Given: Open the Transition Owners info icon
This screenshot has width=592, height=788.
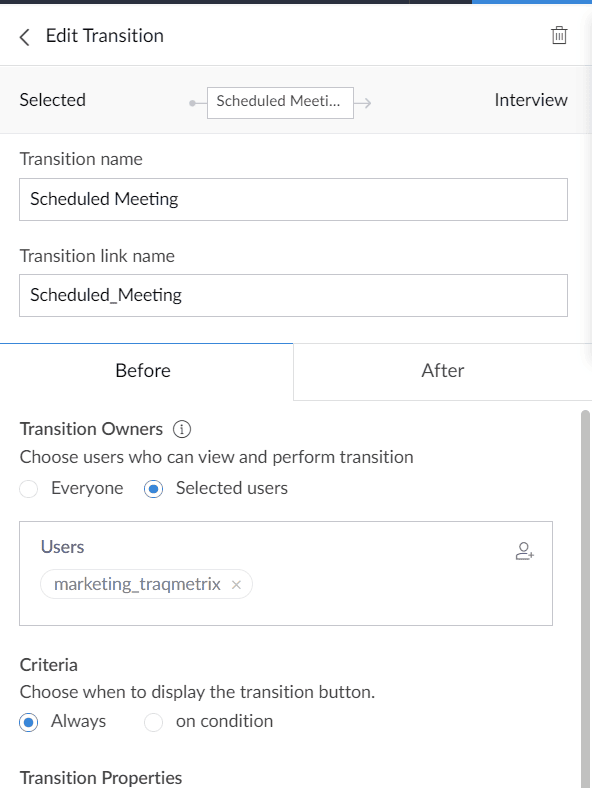Looking at the screenshot, I should click(x=181, y=429).
